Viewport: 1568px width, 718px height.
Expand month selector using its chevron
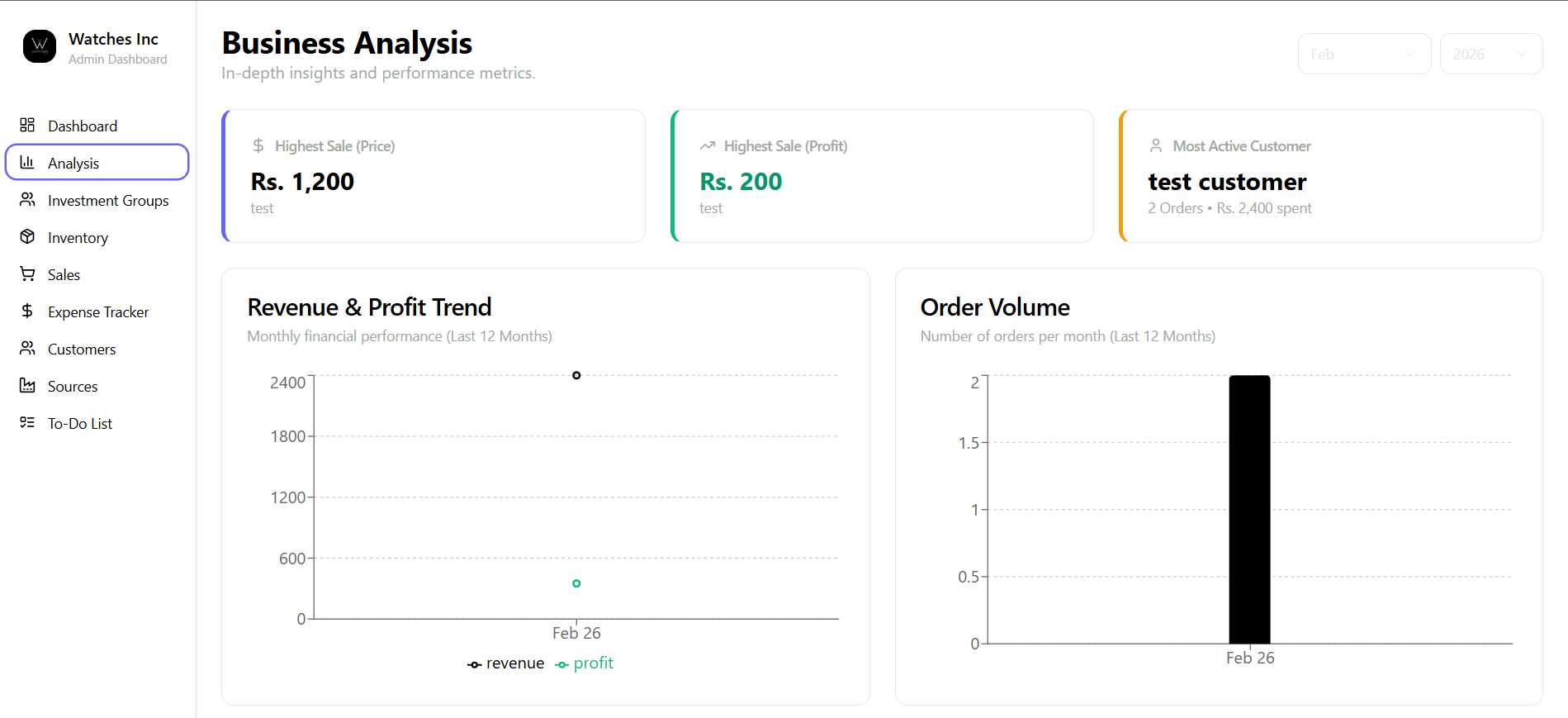pos(1410,54)
